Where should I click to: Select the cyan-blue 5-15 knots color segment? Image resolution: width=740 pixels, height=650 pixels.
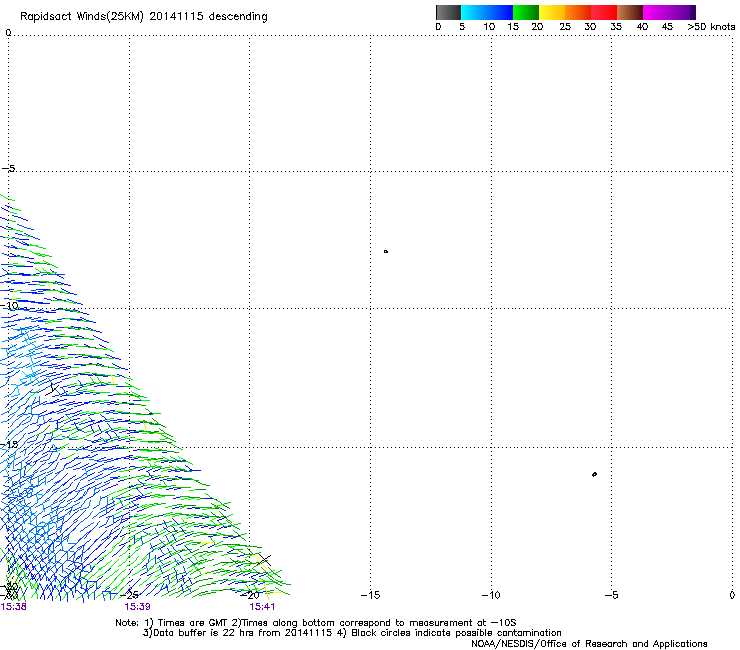point(487,12)
